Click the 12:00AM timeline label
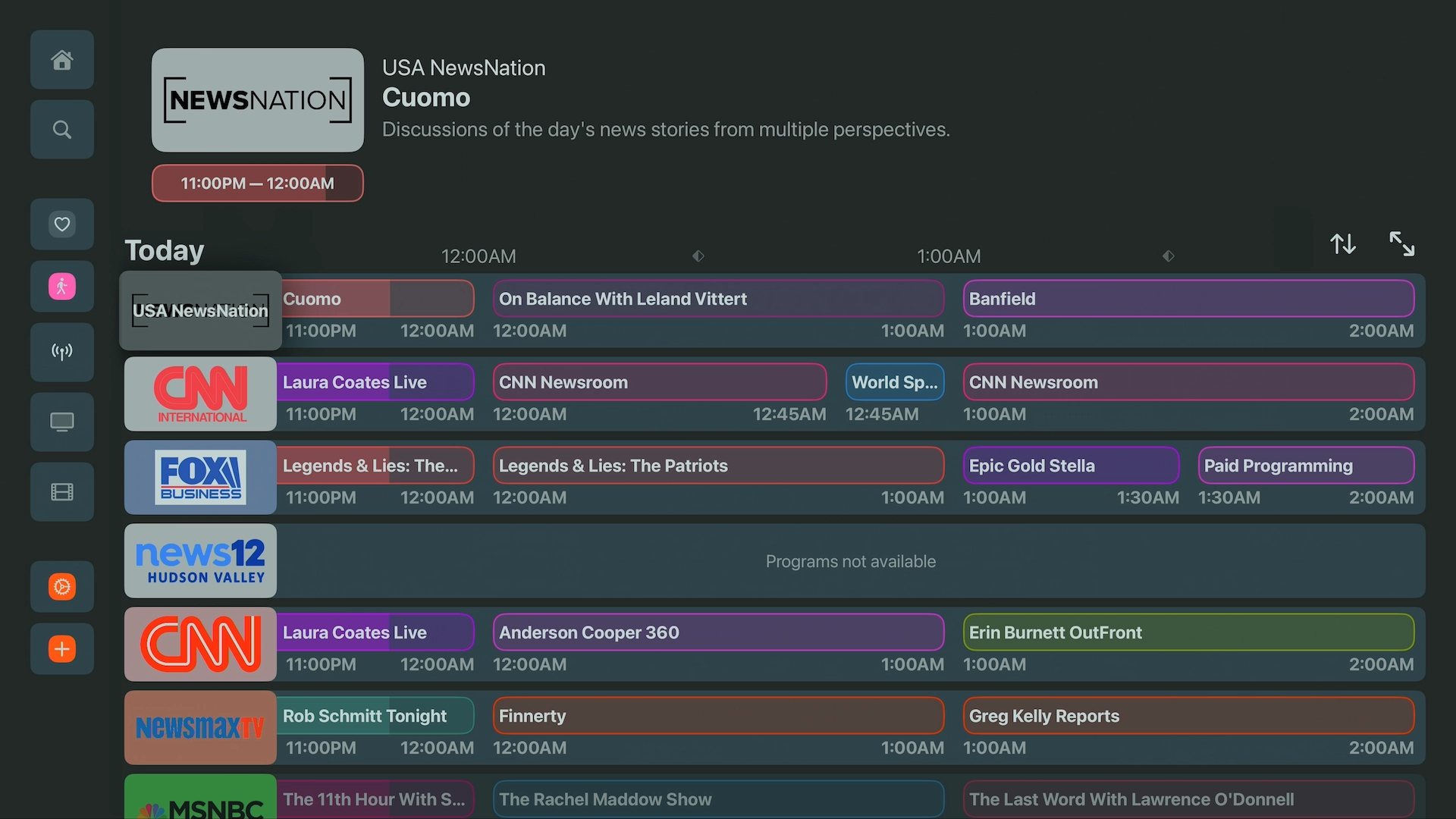 [479, 256]
